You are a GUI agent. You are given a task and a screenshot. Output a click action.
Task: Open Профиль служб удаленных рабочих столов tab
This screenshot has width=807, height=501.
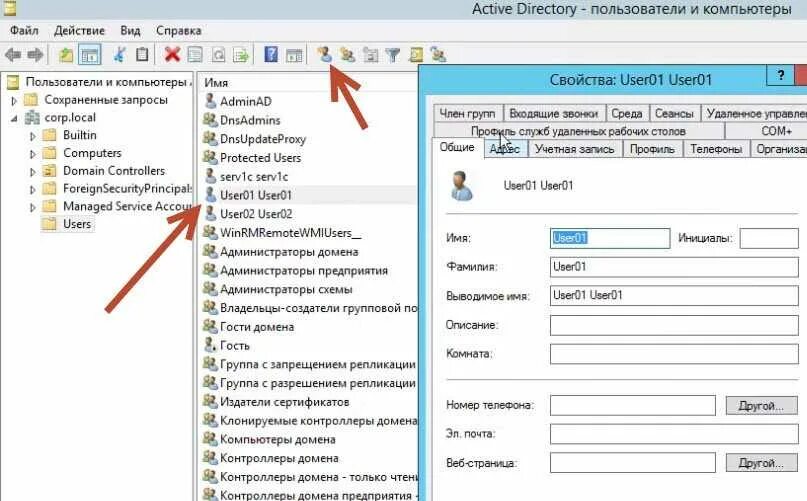578,131
